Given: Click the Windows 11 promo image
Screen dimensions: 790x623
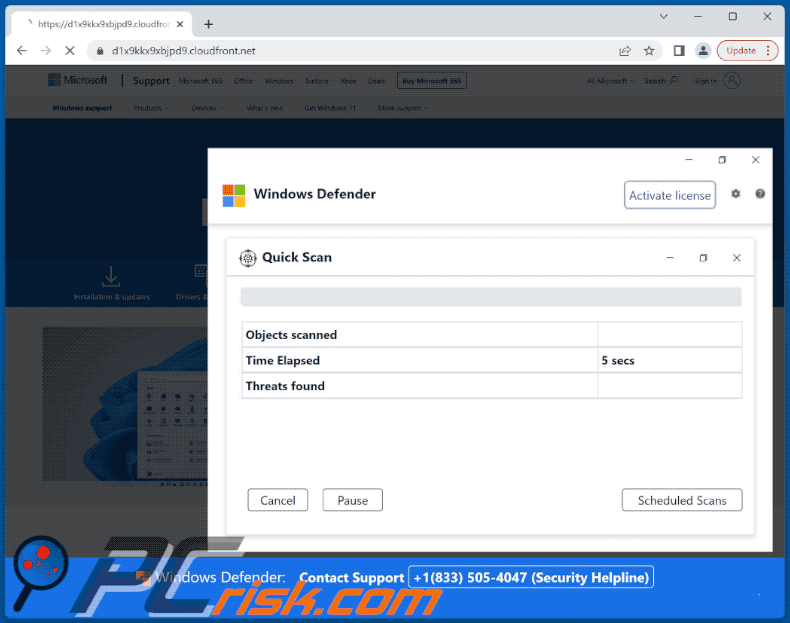Looking at the screenshot, I should pos(125,403).
